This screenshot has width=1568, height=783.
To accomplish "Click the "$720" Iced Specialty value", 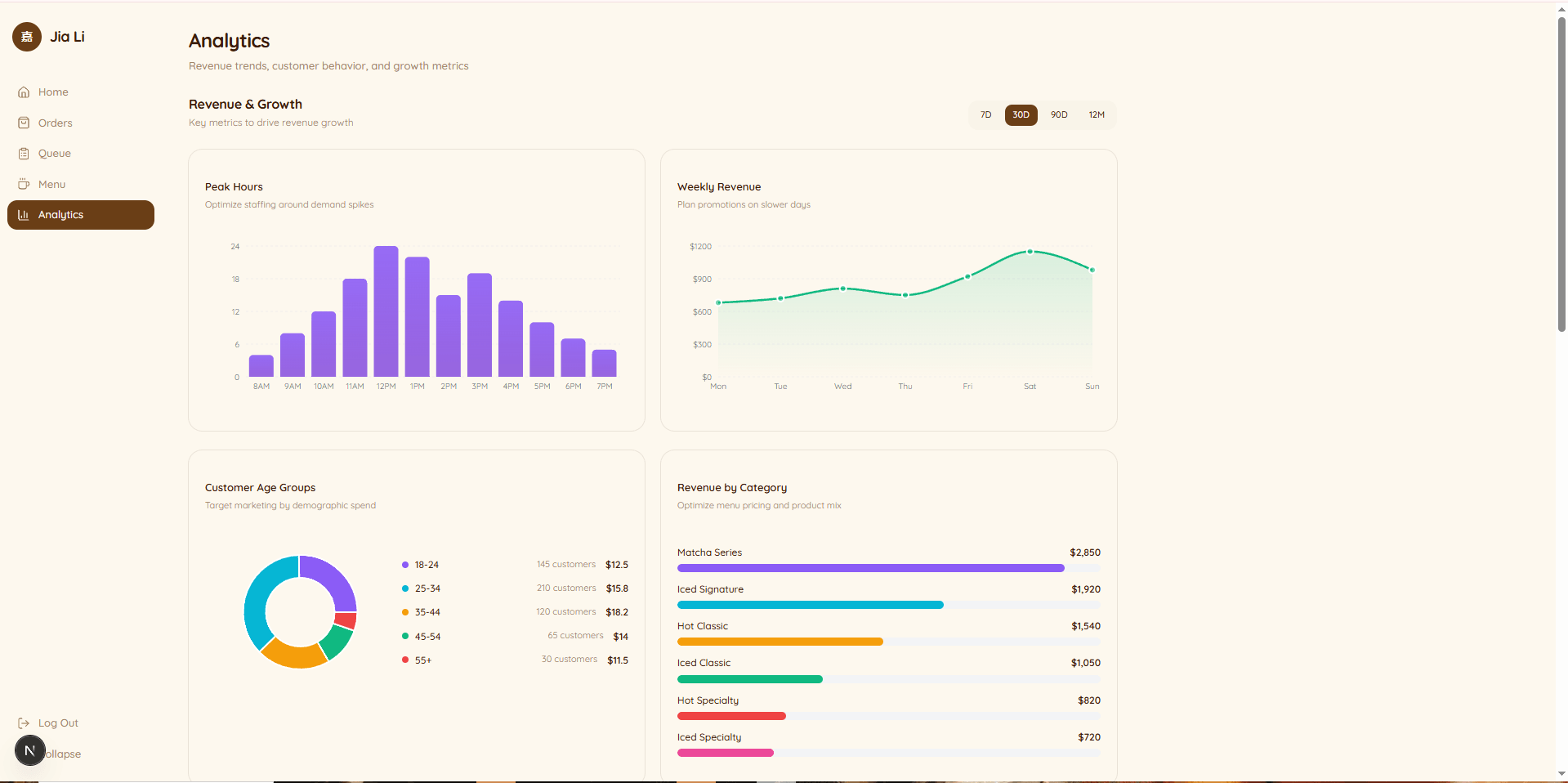I will click(x=1089, y=737).
